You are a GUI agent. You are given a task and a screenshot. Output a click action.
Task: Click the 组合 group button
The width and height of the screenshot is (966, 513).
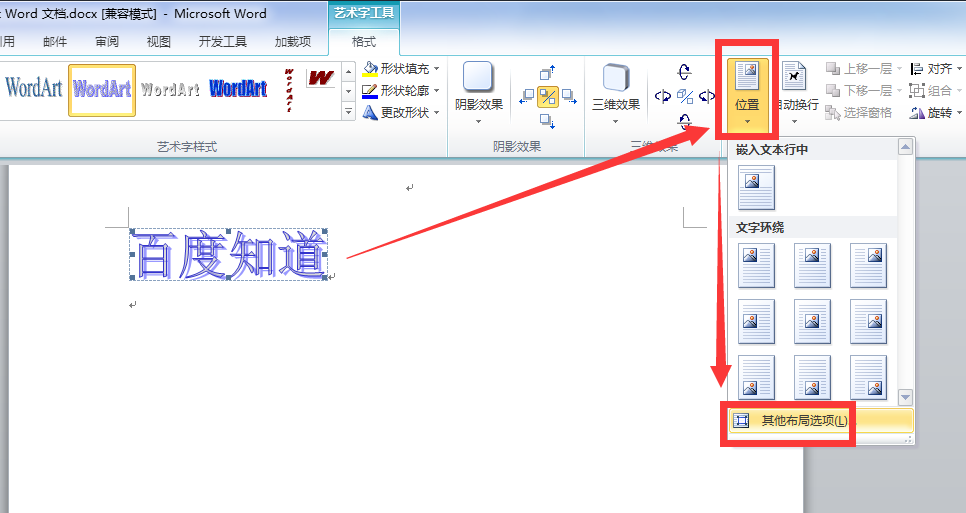(x=936, y=91)
